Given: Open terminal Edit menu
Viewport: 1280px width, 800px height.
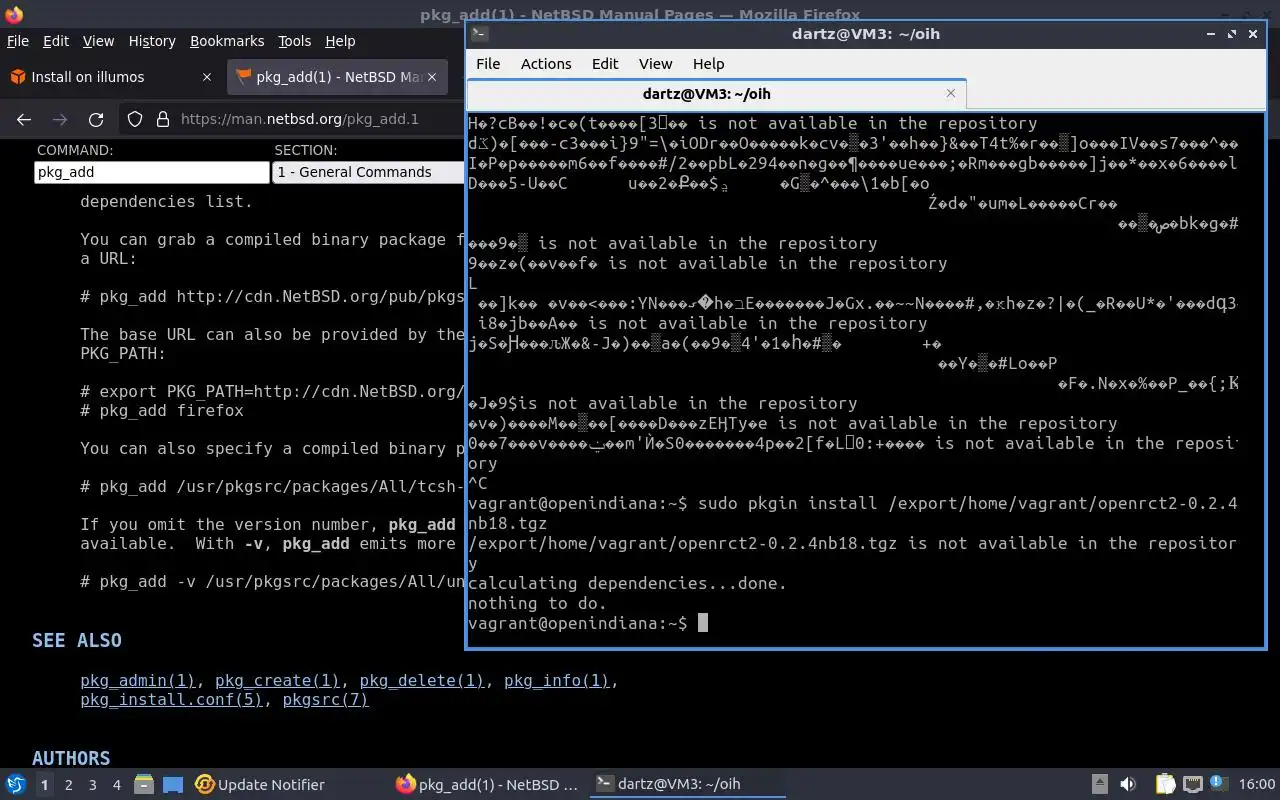Looking at the screenshot, I should pyautogui.click(x=605, y=63).
